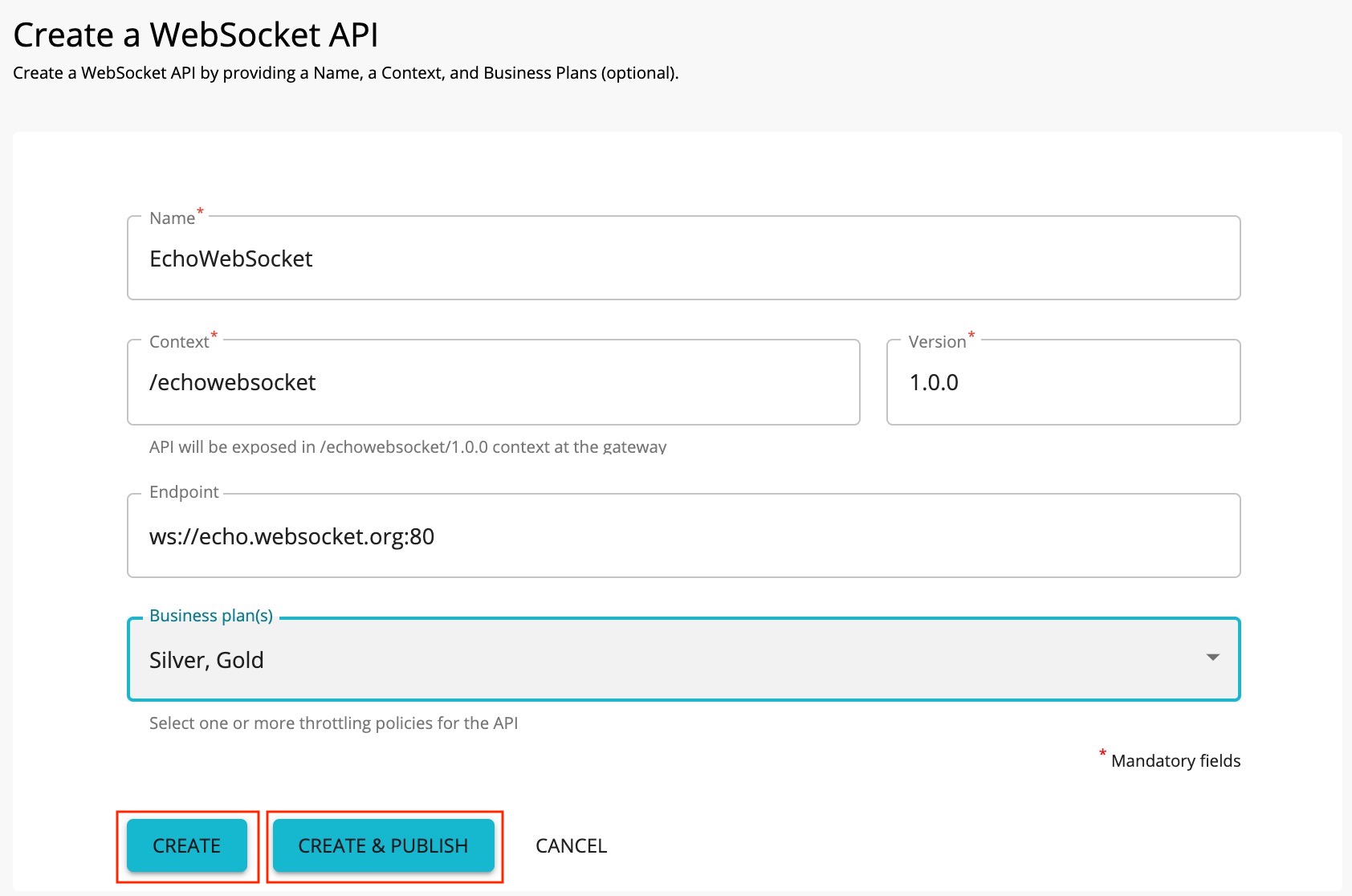
Task: Click the Name field asterisk indicator
Action: pyautogui.click(x=198, y=211)
